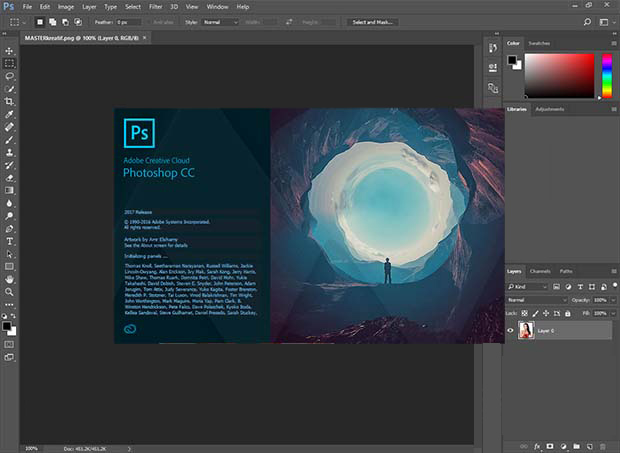Viewport: 620px width, 453px height.
Task: Create a new layer icon
Action: [x=590, y=446]
